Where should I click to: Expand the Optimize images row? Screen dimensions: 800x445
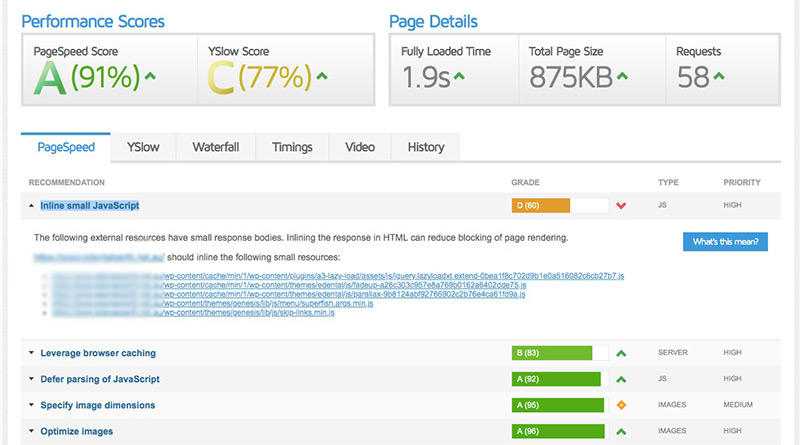pyautogui.click(x=31, y=431)
